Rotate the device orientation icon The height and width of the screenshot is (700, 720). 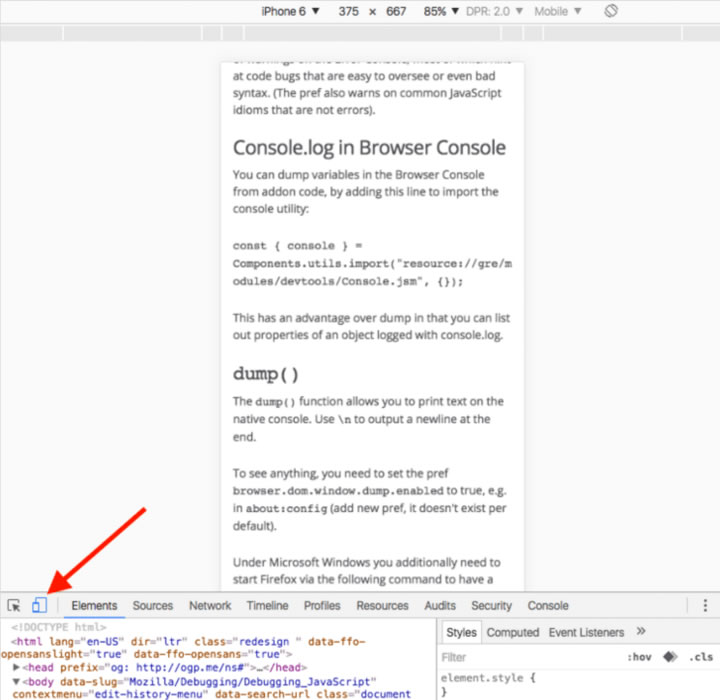tap(611, 11)
